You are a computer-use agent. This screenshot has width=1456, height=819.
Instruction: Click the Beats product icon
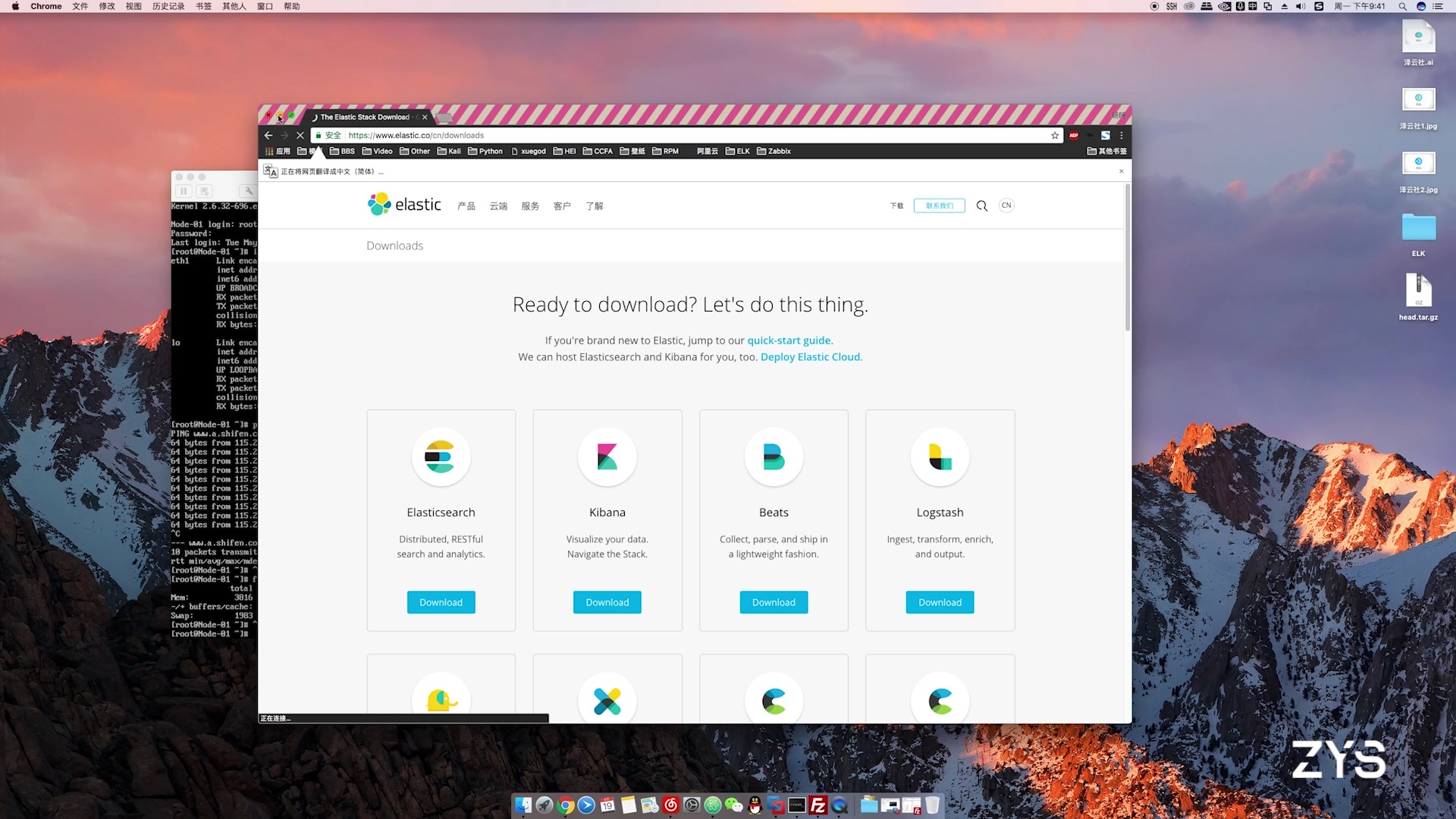773,457
